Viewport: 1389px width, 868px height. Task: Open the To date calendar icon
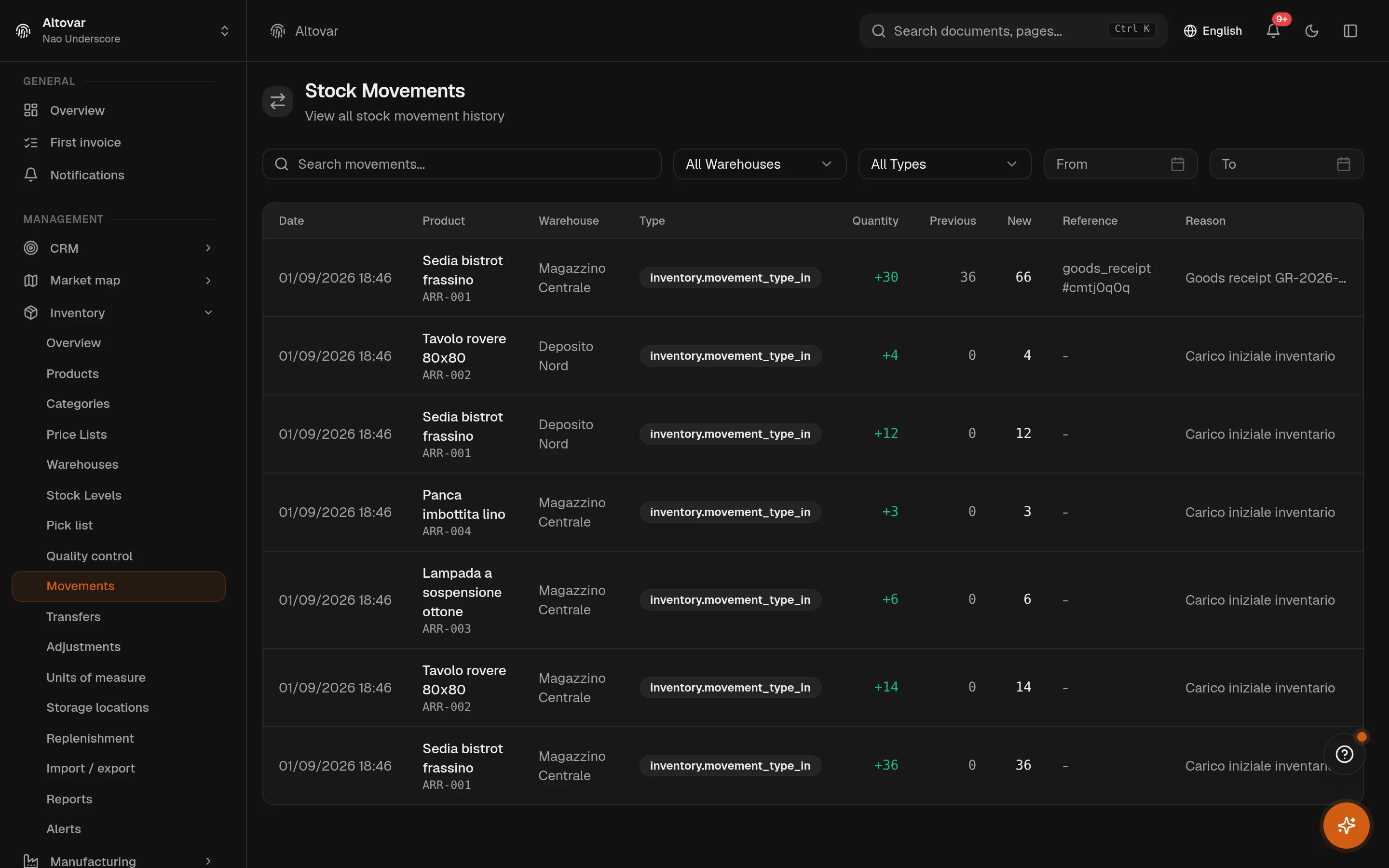(1343, 164)
